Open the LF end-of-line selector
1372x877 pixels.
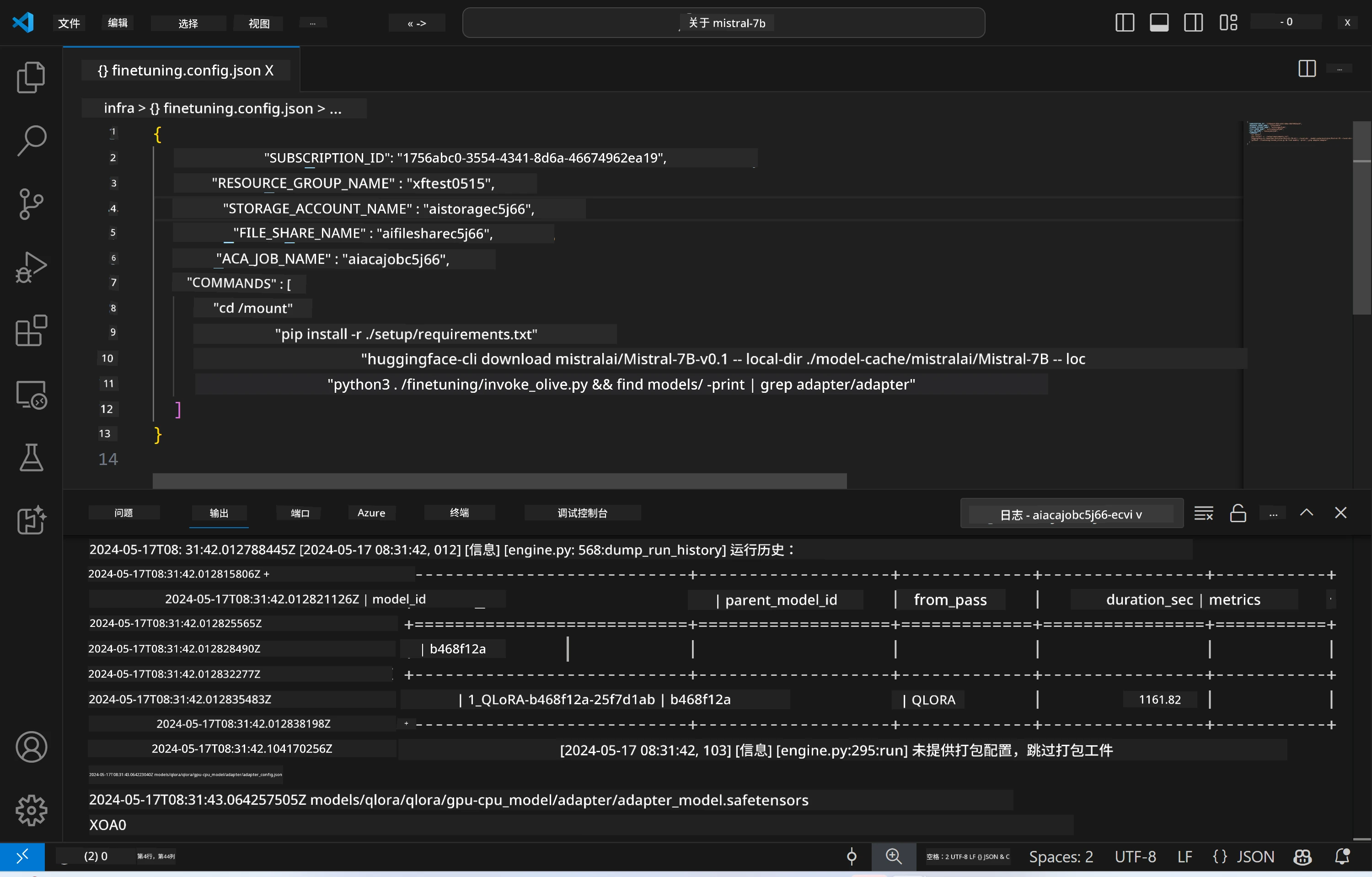(1184, 856)
